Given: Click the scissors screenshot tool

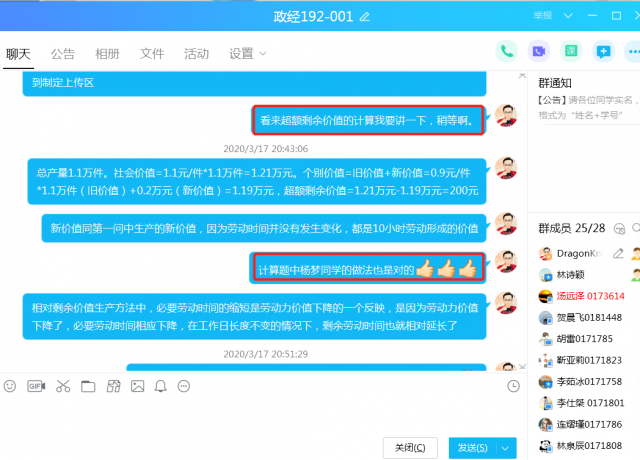Looking at the screenshot, I should (x=62, y=386).
